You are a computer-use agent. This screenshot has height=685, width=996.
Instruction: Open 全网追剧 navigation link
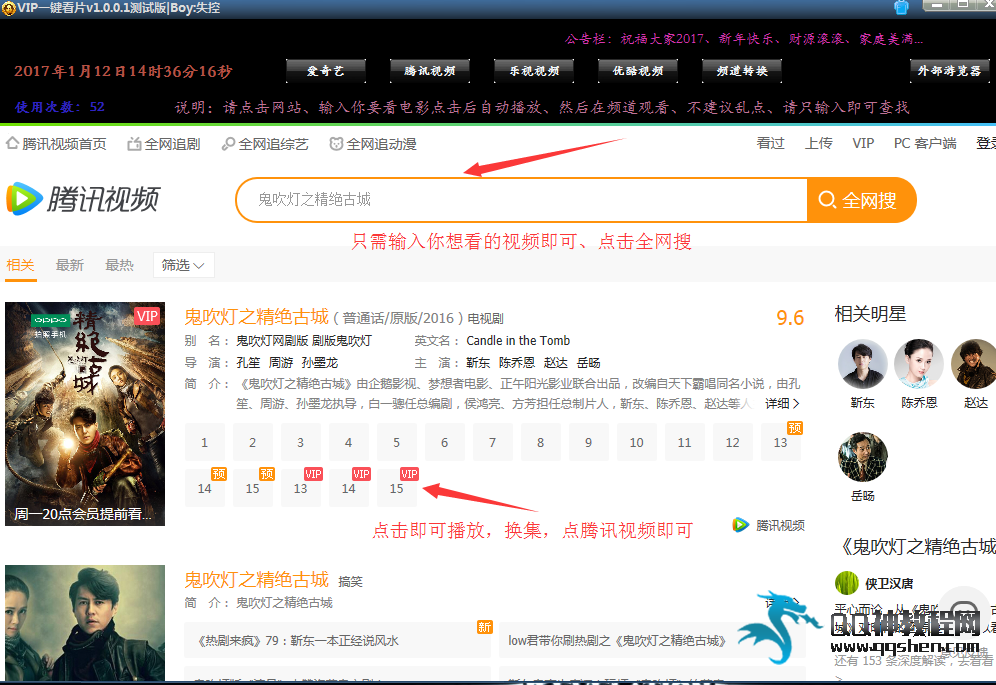164,144
